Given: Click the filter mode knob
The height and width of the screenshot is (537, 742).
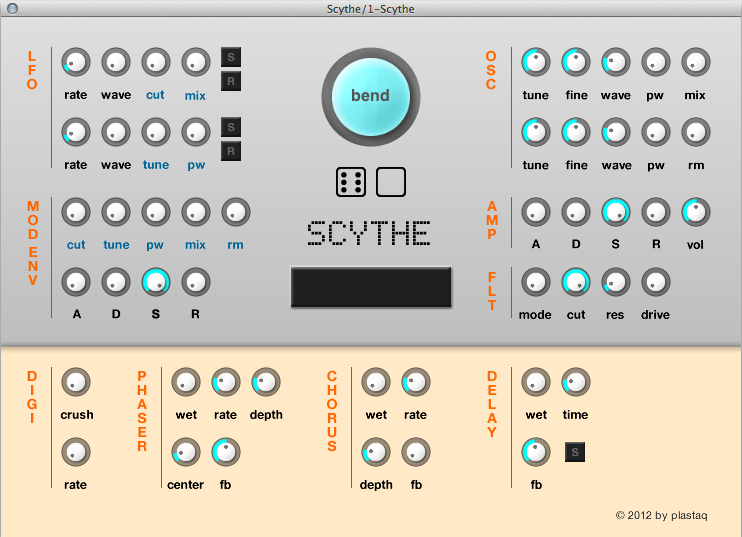Looking at the screenshot, I should click(536, 282).
